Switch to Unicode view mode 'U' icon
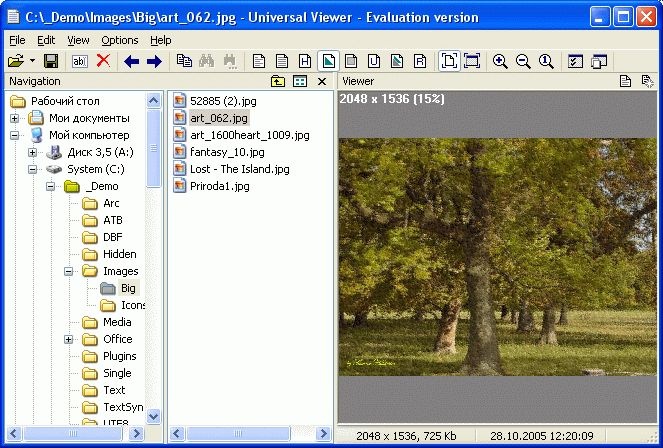The width and height of the screenshot is (663, 448). coord(374,61)
